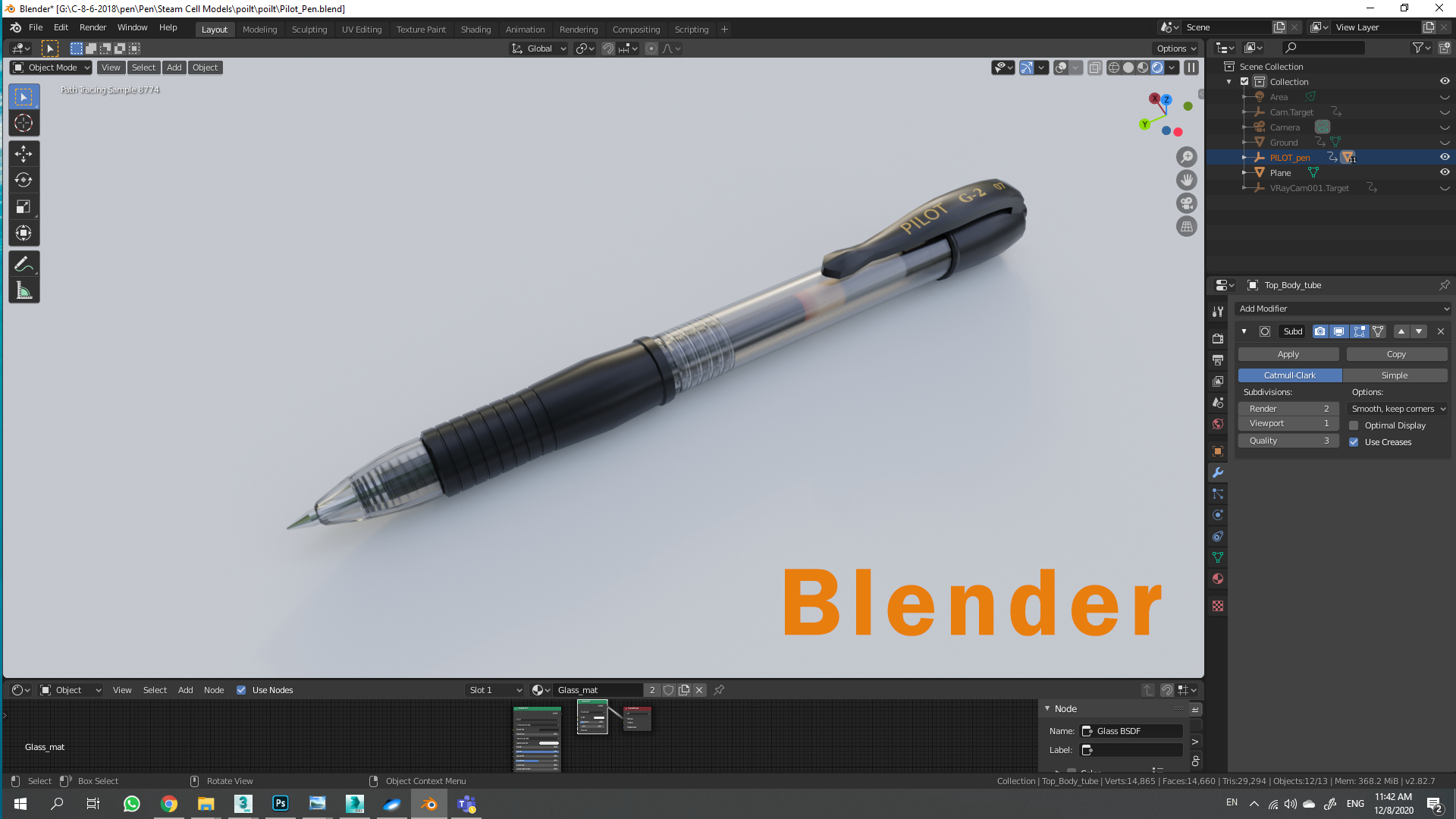The image size is (1456, 819).
Task: Switch to wireframe viewport shading
Action: (x=1114, y=67)
